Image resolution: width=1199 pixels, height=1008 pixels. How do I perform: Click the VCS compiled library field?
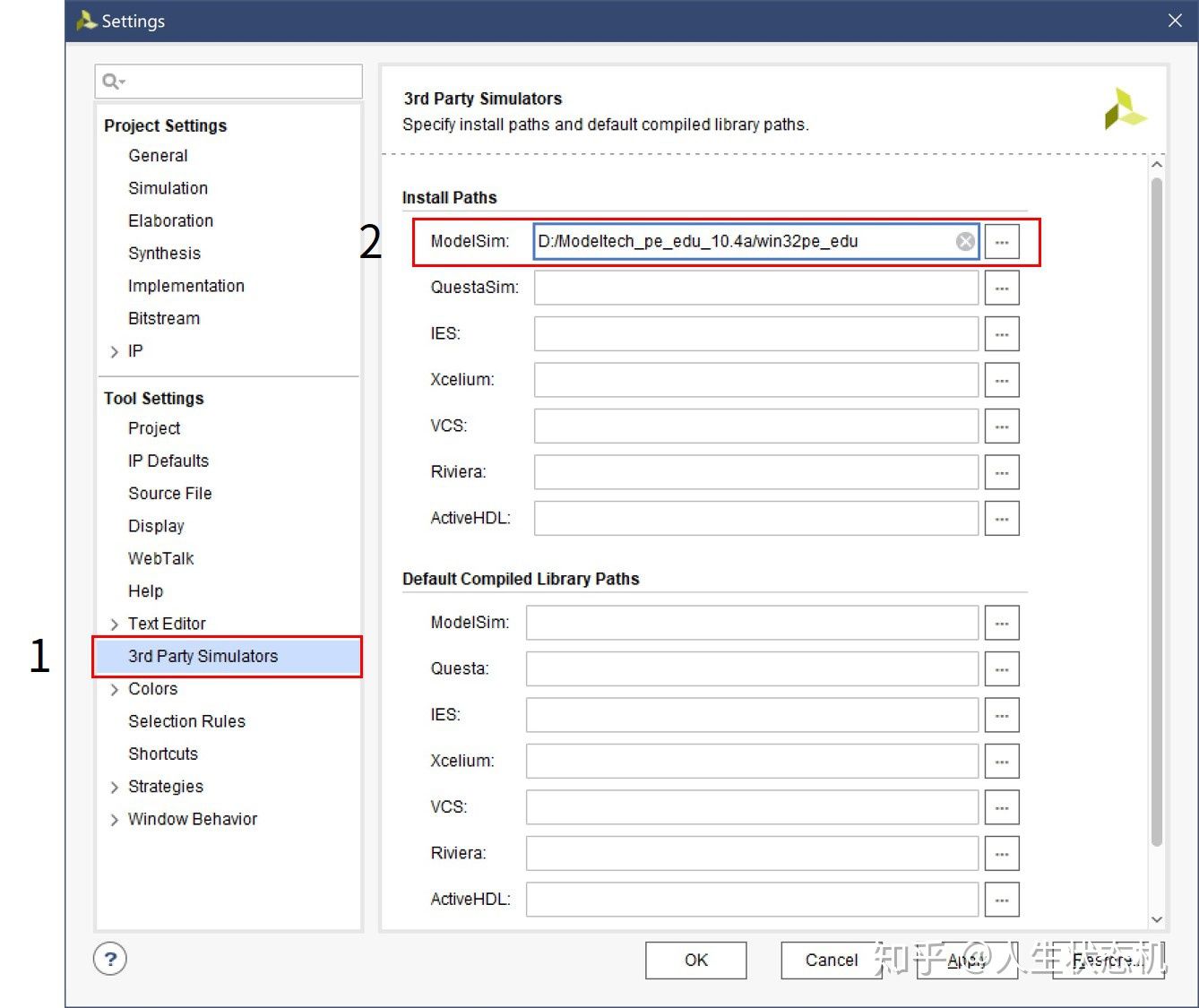point(752,807)
